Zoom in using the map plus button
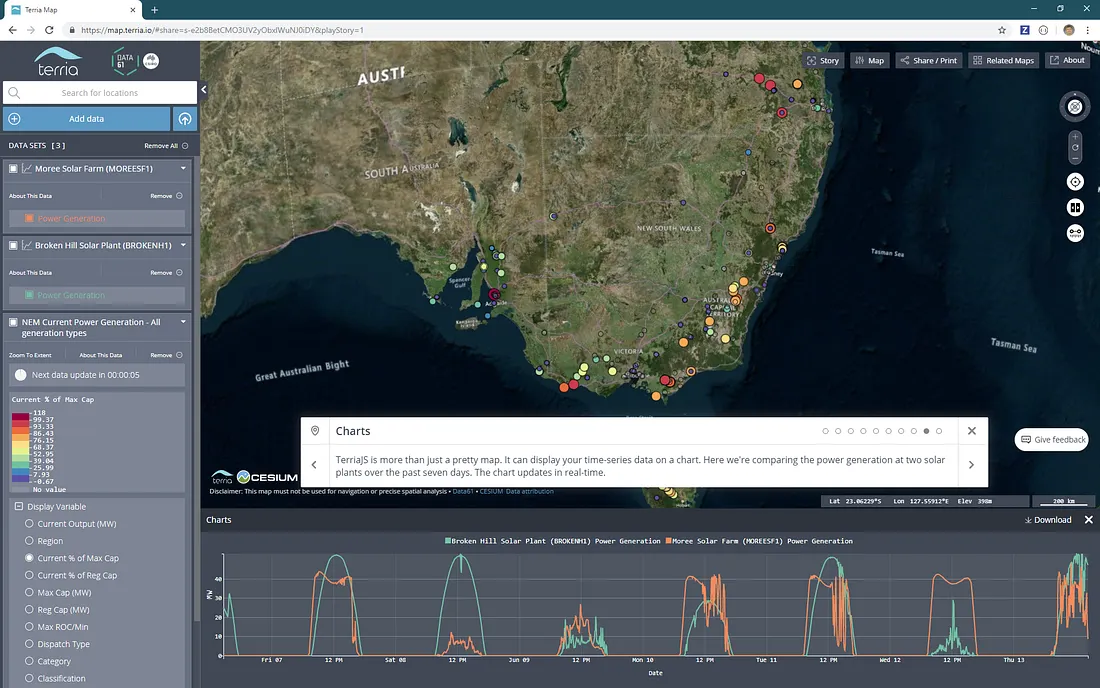Screen dimensions: 1100x688 [x=1075, y=136]
